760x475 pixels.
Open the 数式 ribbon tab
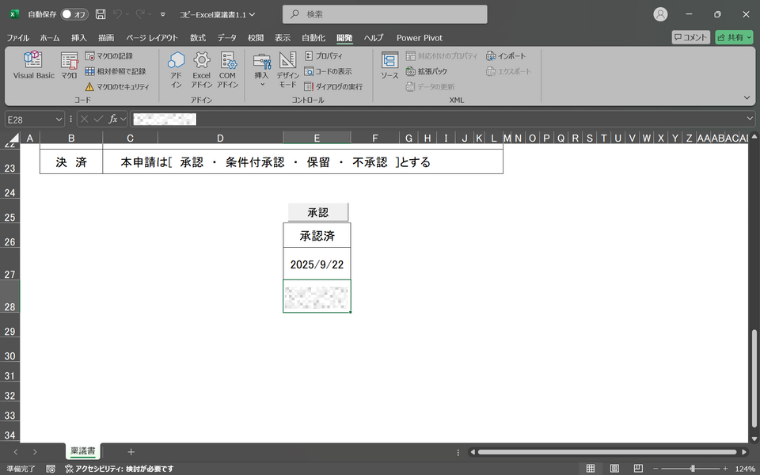pos(198,38)
